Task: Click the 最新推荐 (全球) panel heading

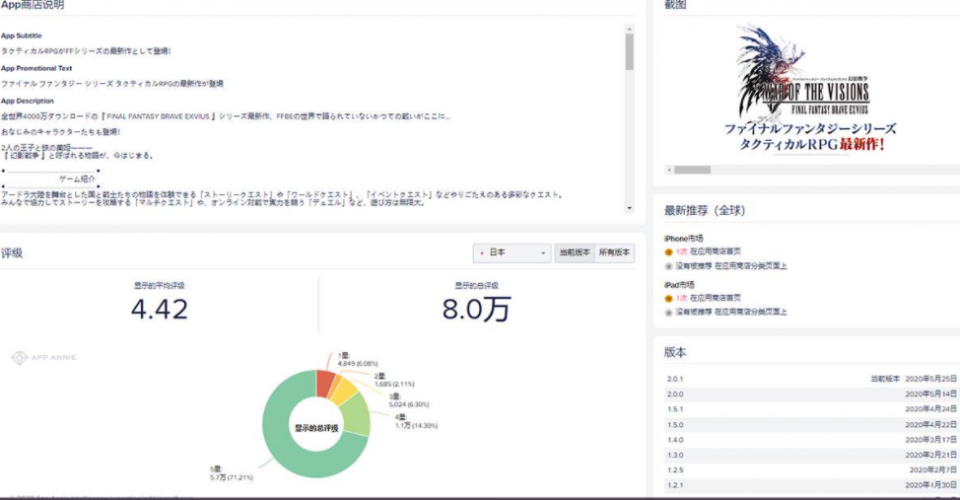Action: (705, 211)
